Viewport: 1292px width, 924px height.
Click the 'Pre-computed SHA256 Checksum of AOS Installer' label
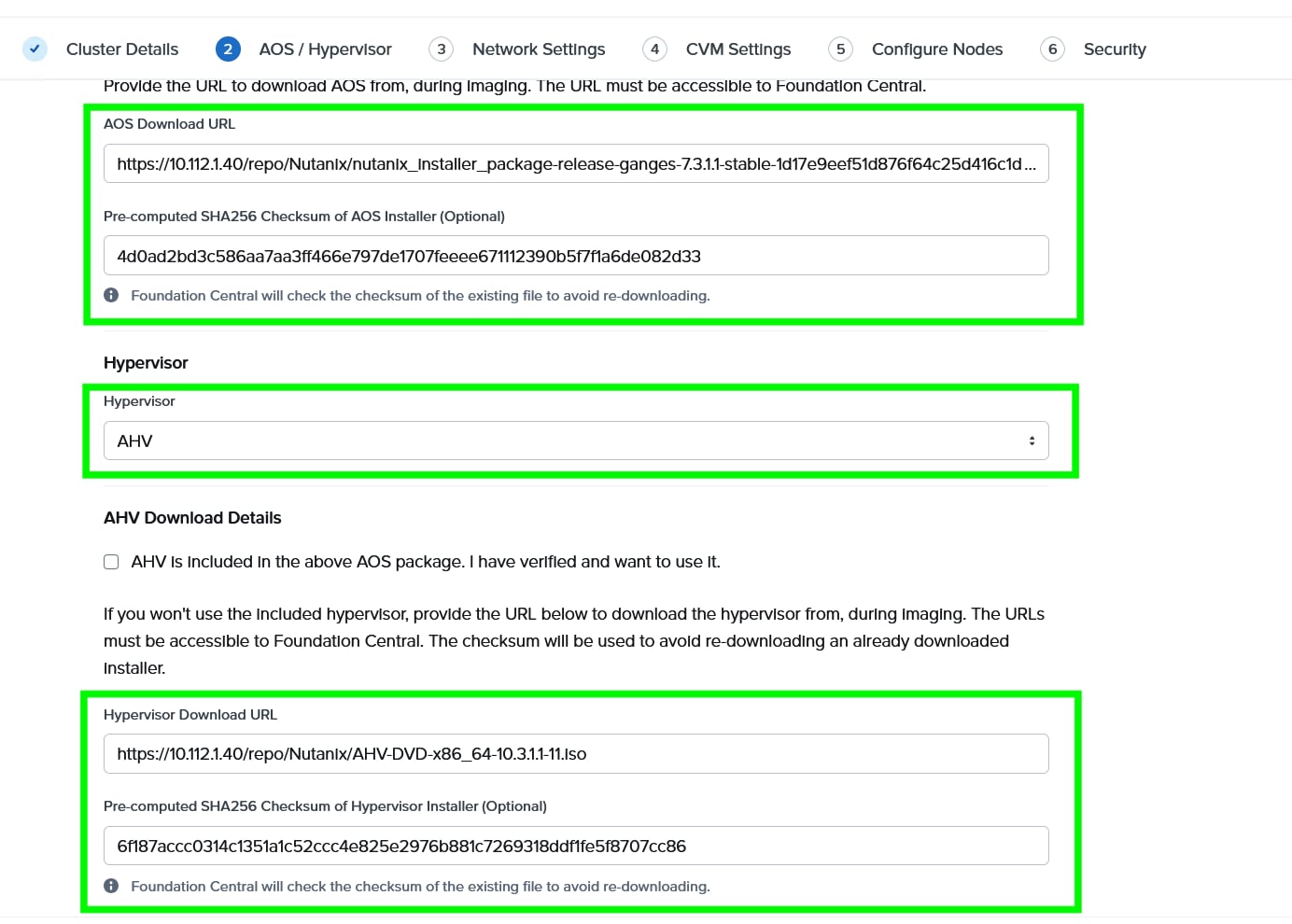point(304,217)
